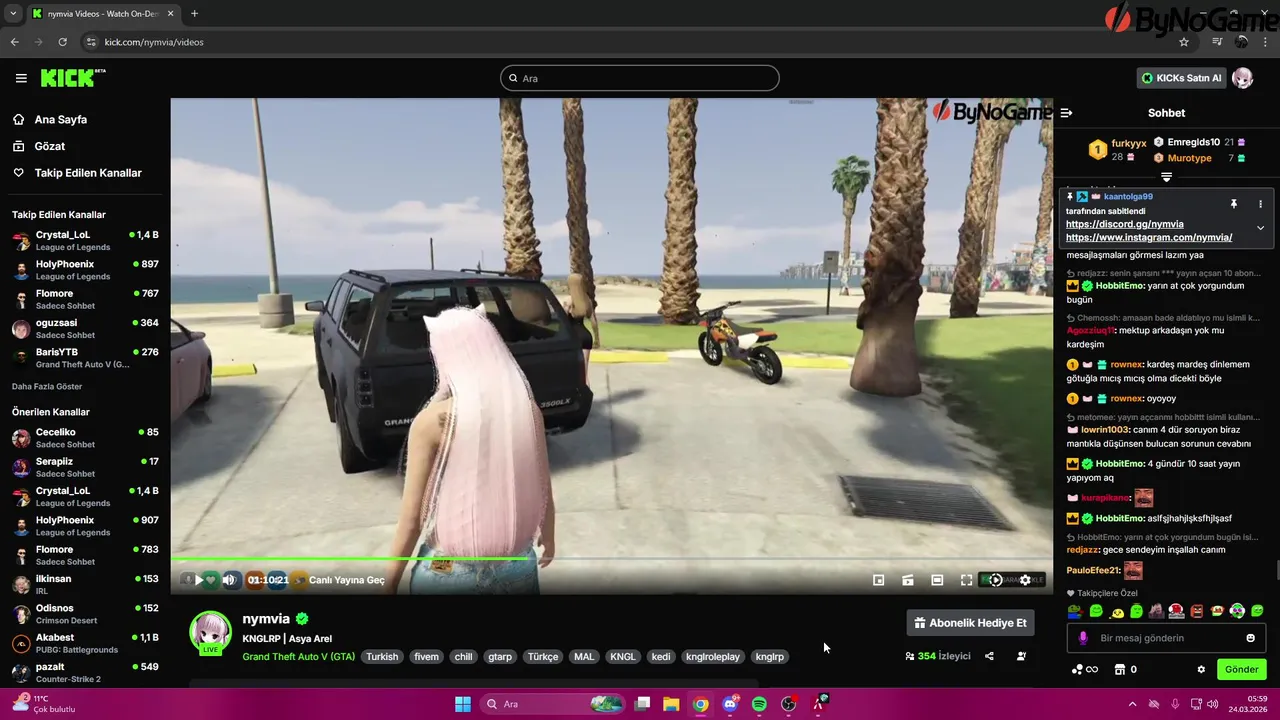Insert the Pepe frog emote

(1075, 611)
